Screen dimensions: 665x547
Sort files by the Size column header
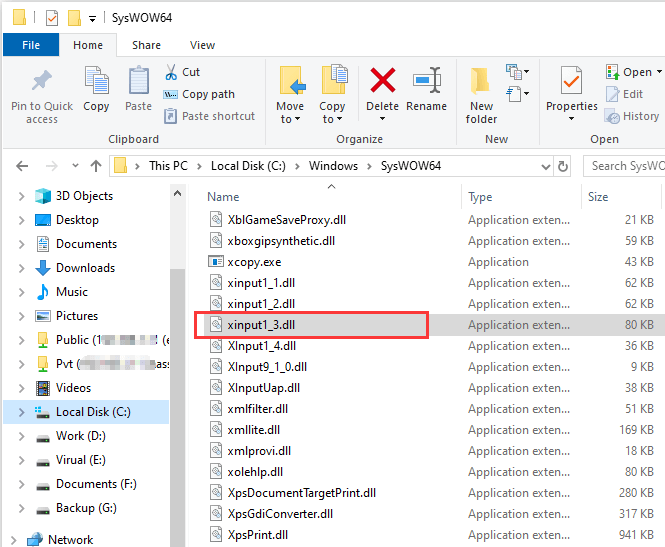coord(598,197)
